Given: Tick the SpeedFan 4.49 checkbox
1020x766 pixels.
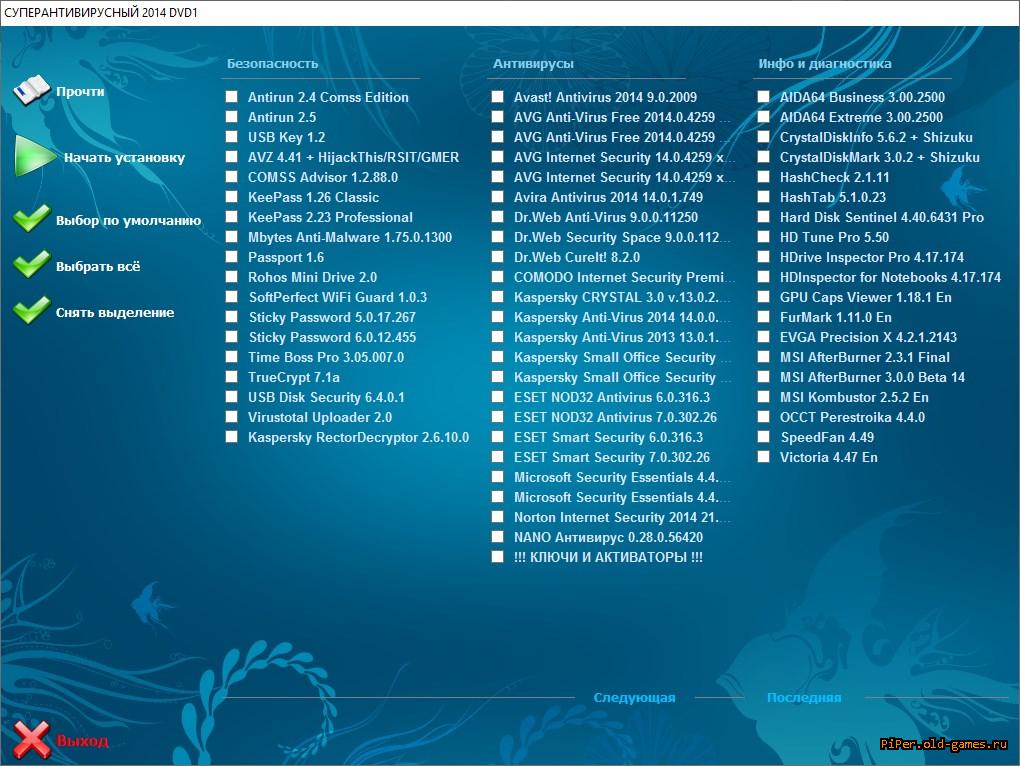Looking at the screenshot, I should pyautogui.click(x=764, y=437).
